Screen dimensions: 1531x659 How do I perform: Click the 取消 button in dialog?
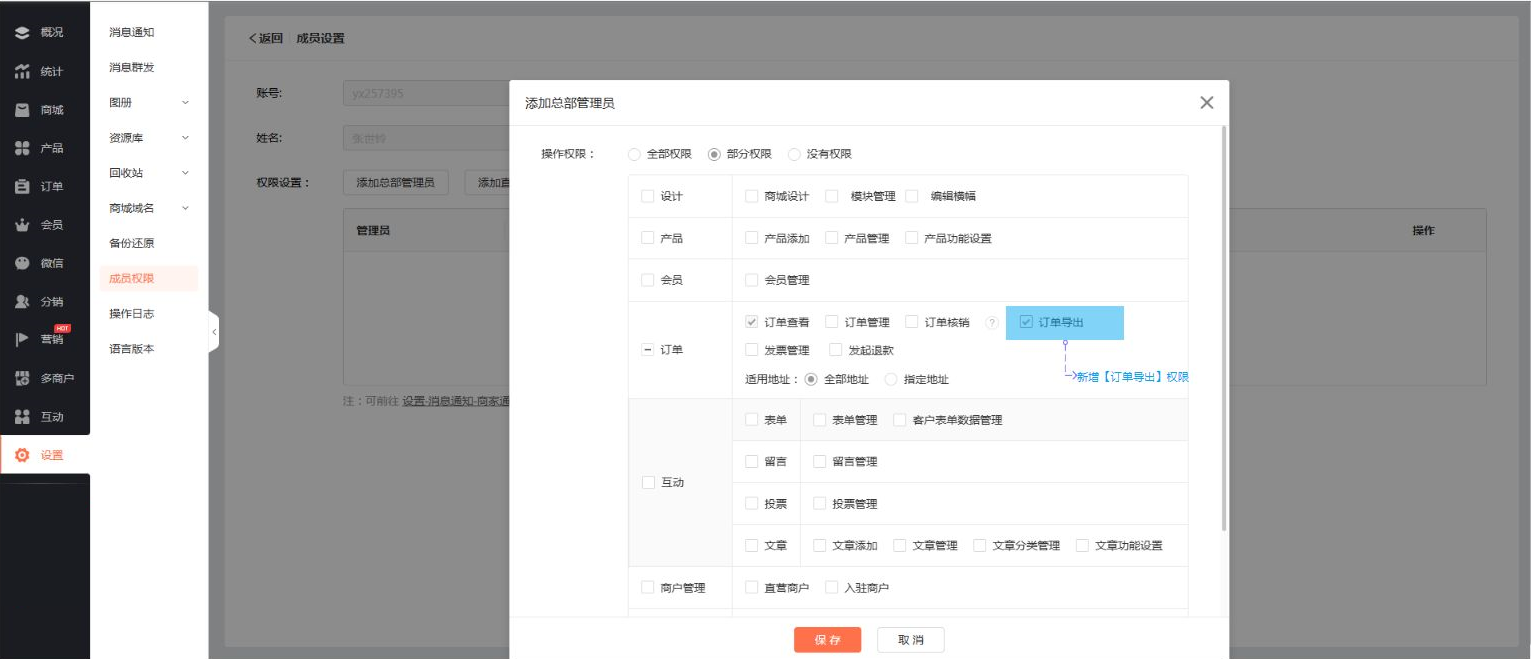click(910, 640)
